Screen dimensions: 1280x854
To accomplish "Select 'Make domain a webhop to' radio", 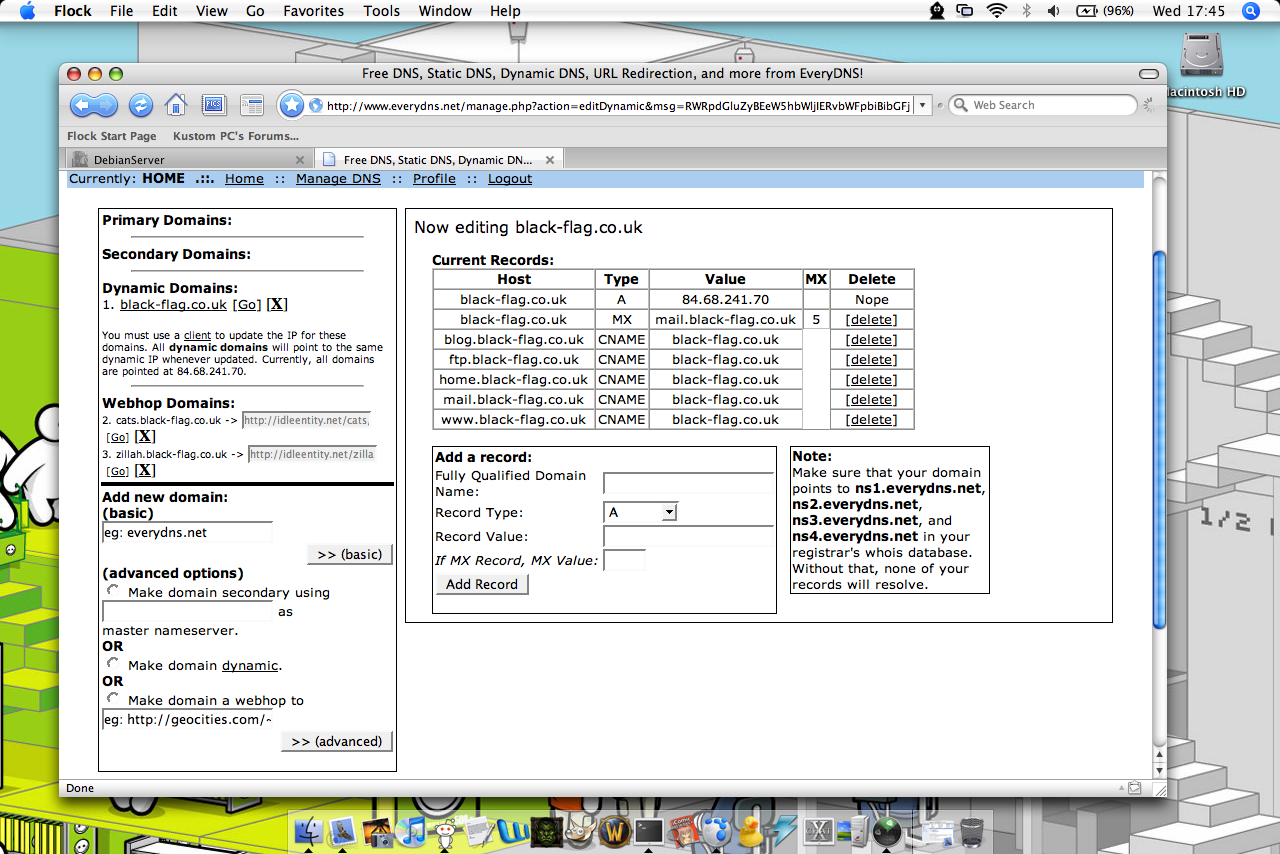I will pyautogui.click(x=113, y=699).
